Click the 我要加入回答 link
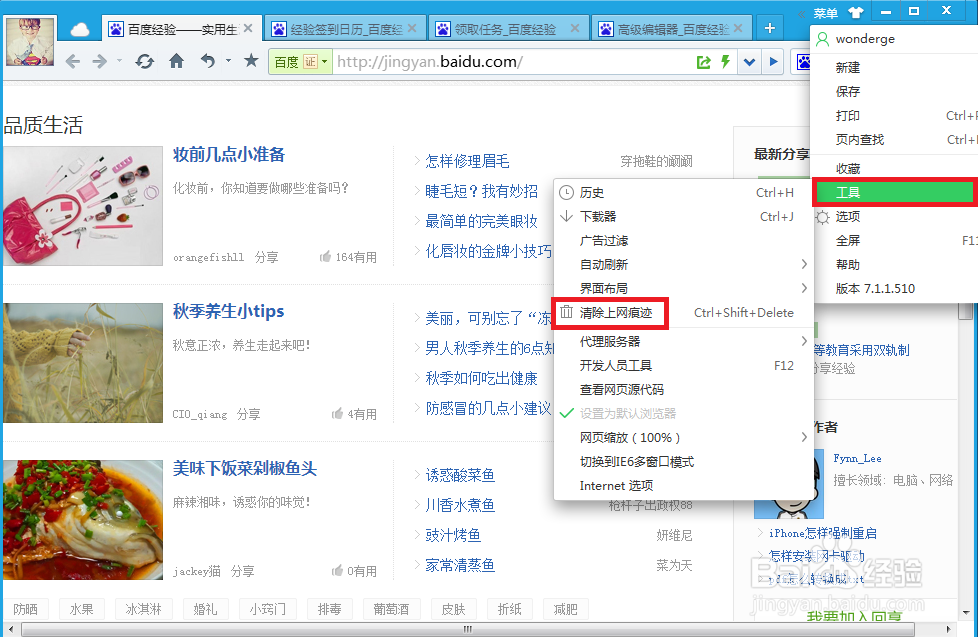 (855, 617)
